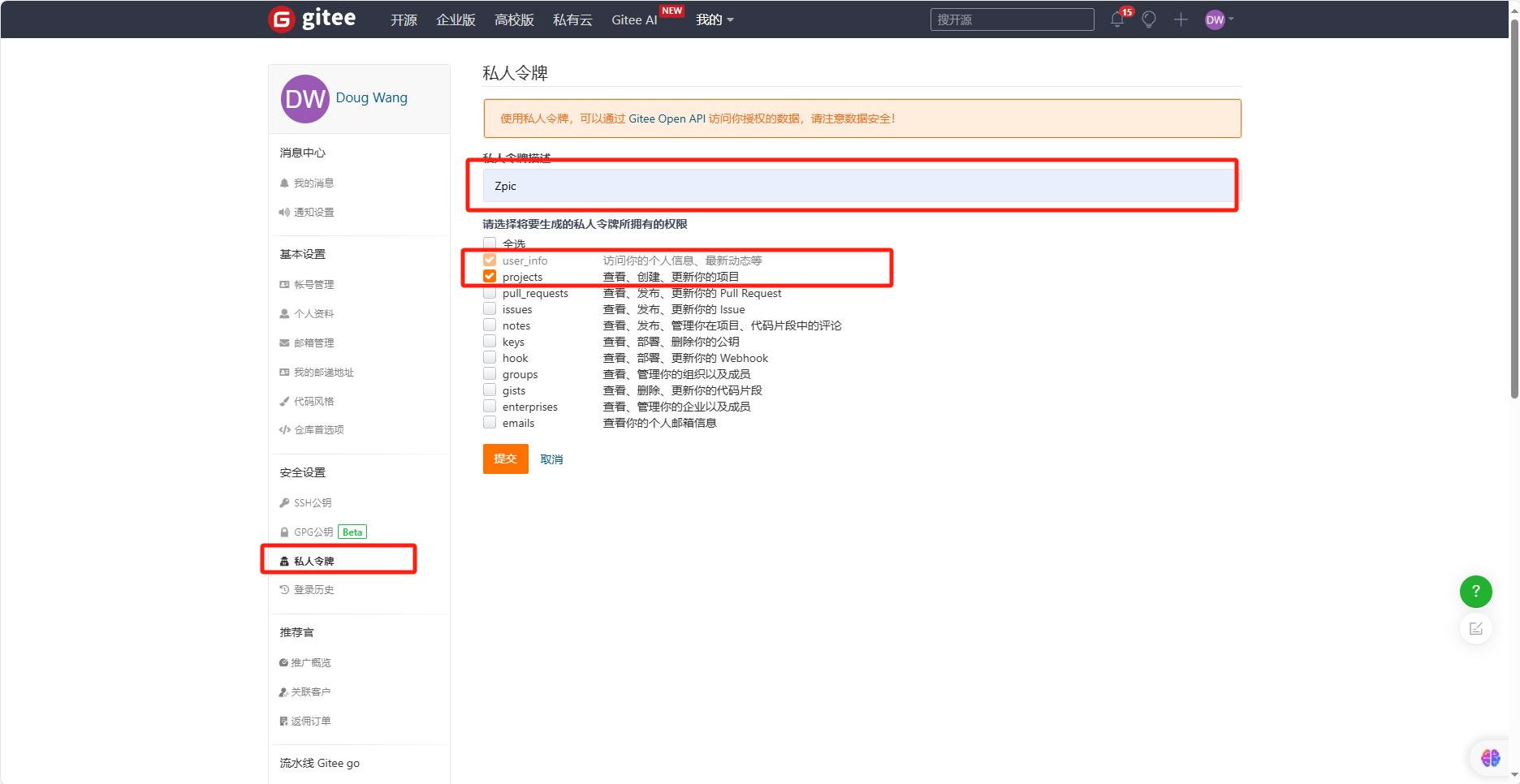The height and width of the screenshot is (784, 1520).
Task: Enable the pull_requests permission
Action: (490, 292)
